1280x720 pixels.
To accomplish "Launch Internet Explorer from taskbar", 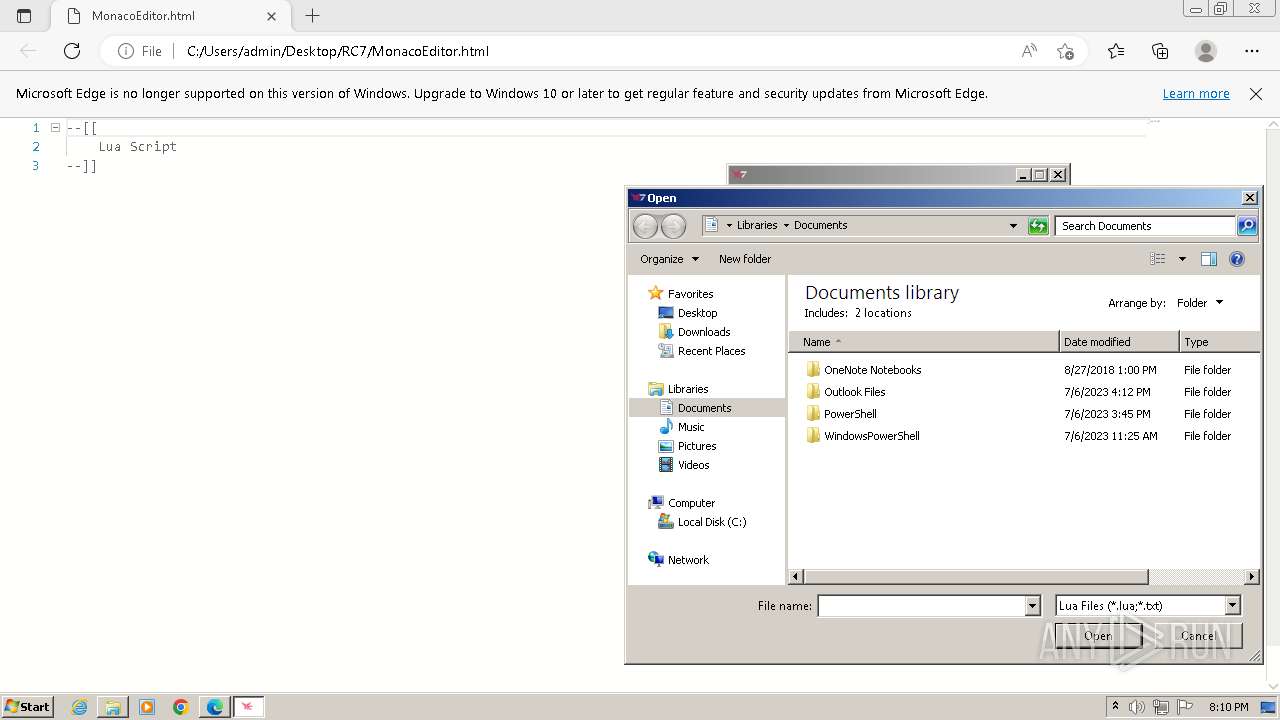I will click(x=79, y=707).
